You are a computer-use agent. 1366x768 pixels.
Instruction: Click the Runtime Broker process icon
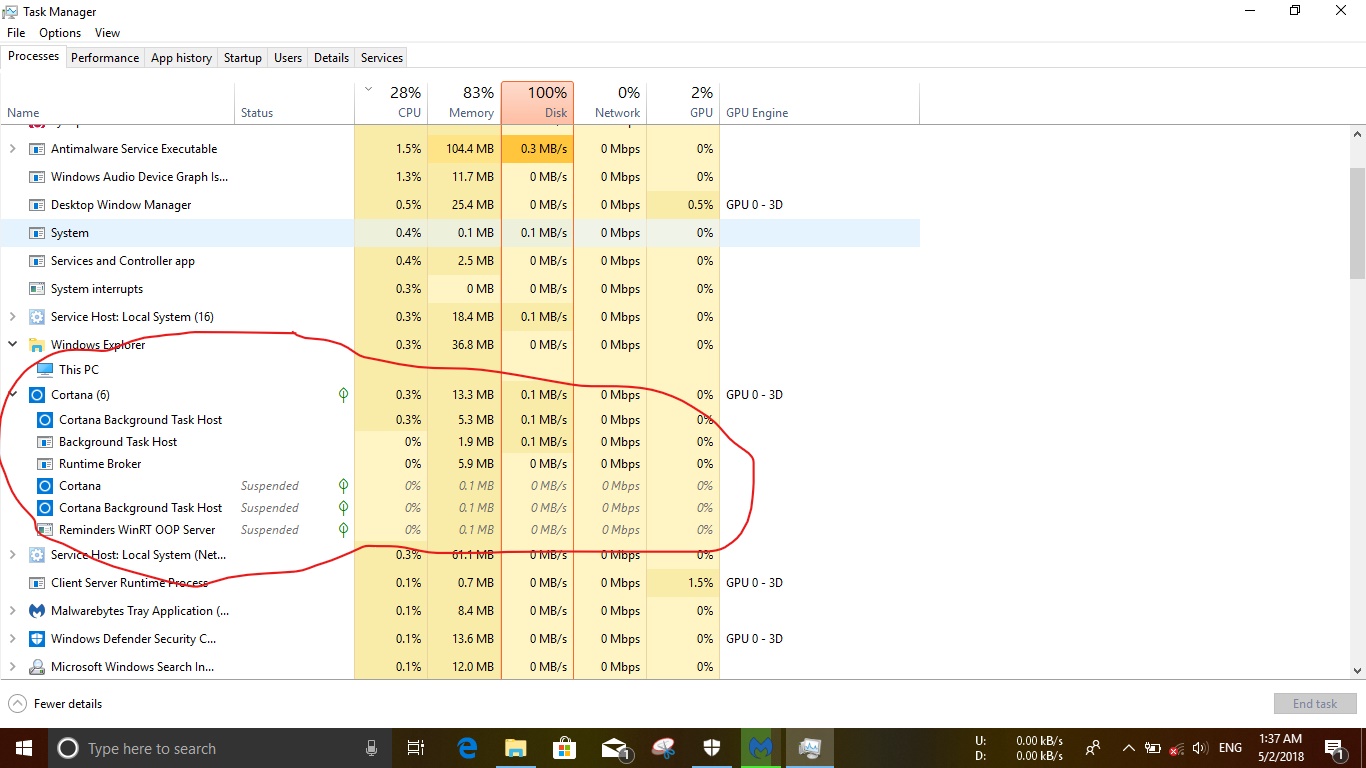(x=45, y=464)
